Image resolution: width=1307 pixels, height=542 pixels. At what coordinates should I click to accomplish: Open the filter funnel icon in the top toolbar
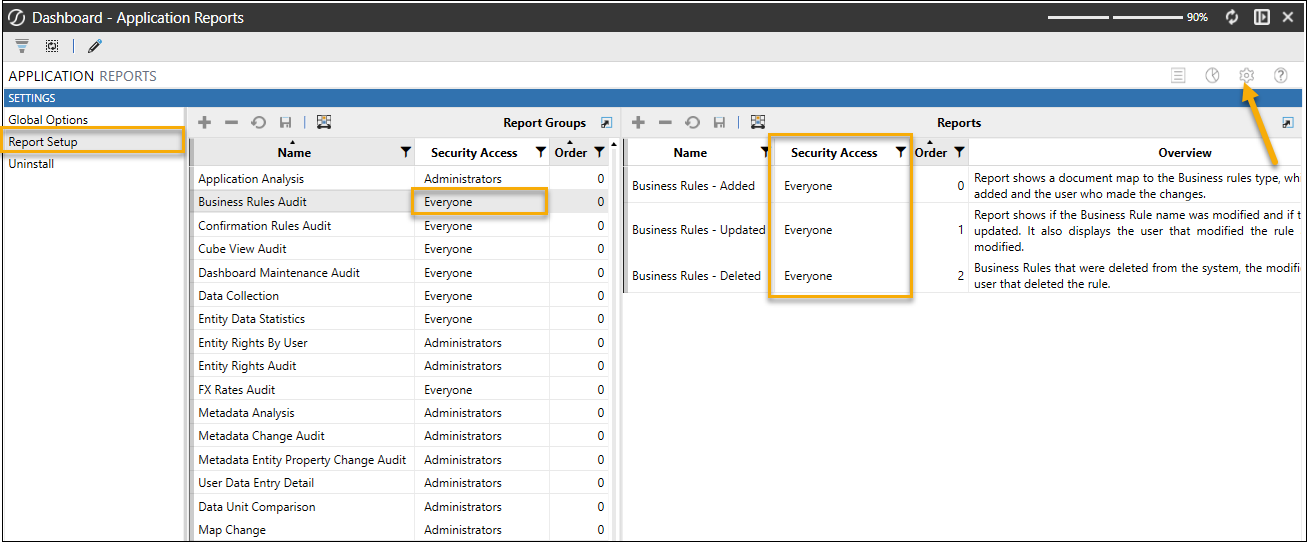[x=22, y=46]
